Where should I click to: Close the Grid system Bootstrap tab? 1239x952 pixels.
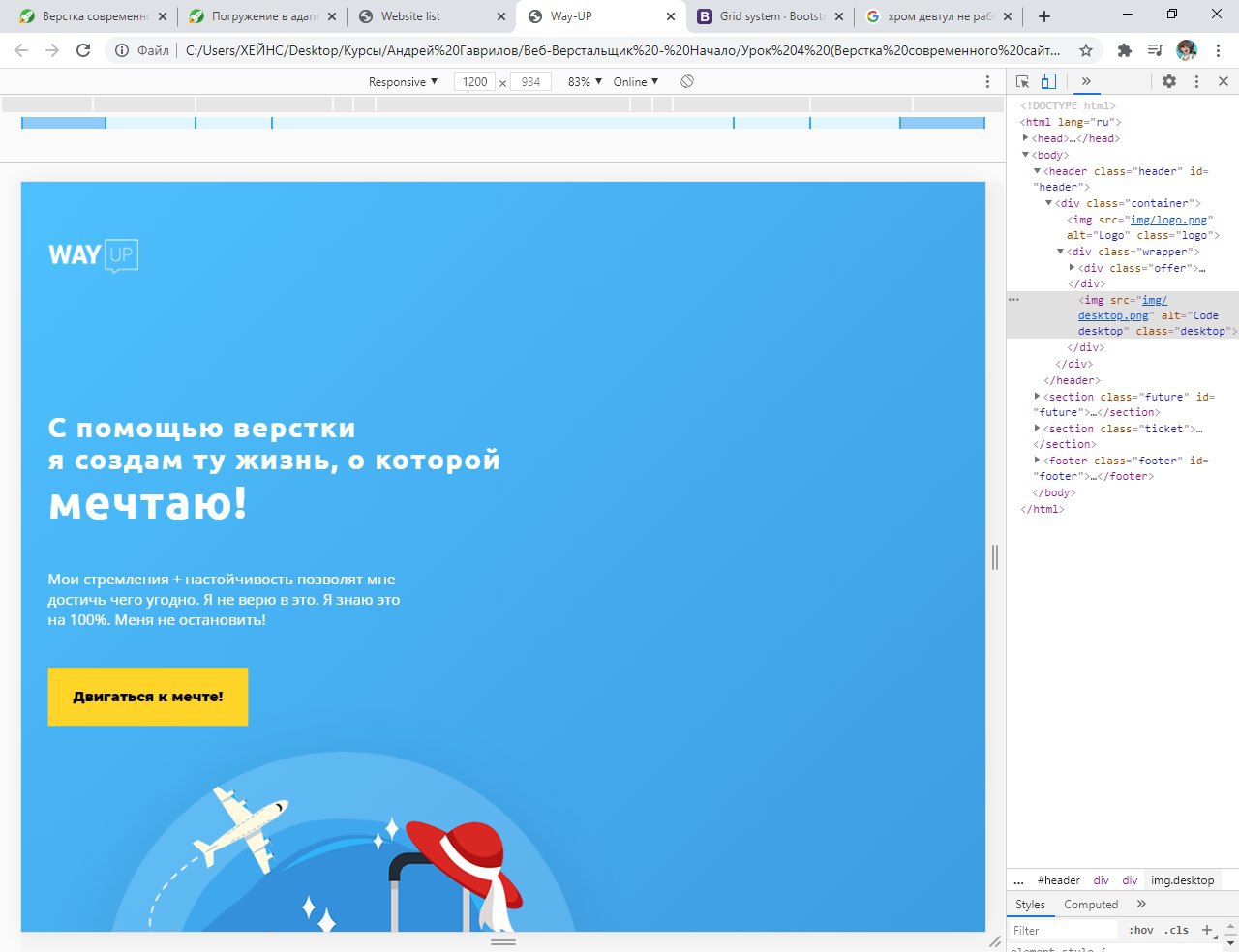pos(839,16)
